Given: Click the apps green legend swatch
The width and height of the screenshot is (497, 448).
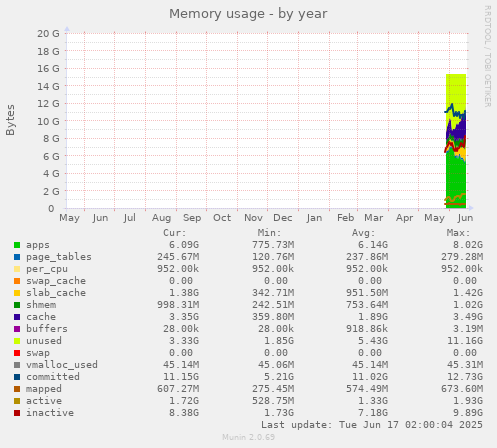Looking at the screenshot, I should click(17, 245).
